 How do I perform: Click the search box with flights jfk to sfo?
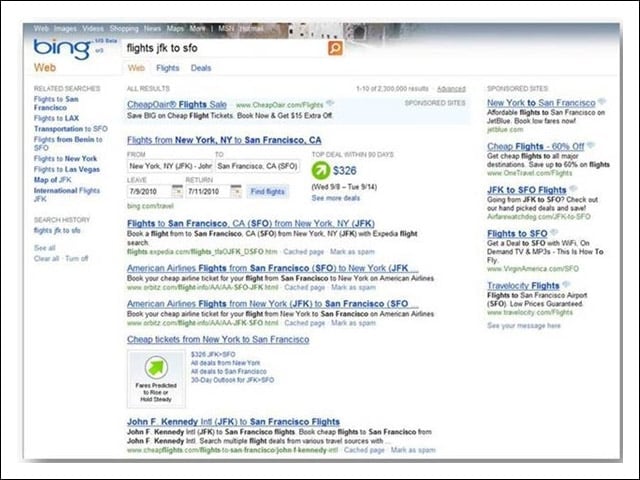[x=225, y=48]
